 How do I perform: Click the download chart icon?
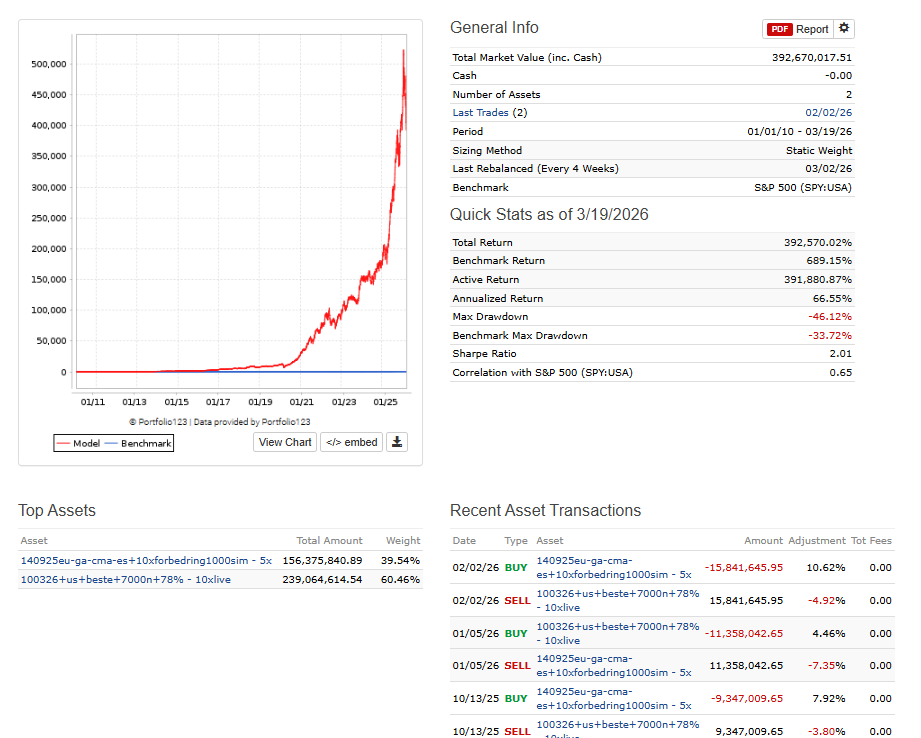coord(397,442)
